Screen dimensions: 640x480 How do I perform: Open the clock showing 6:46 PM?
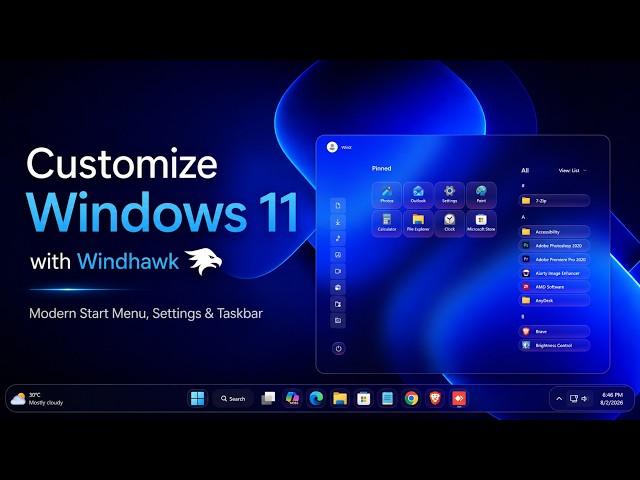point(611,399)
